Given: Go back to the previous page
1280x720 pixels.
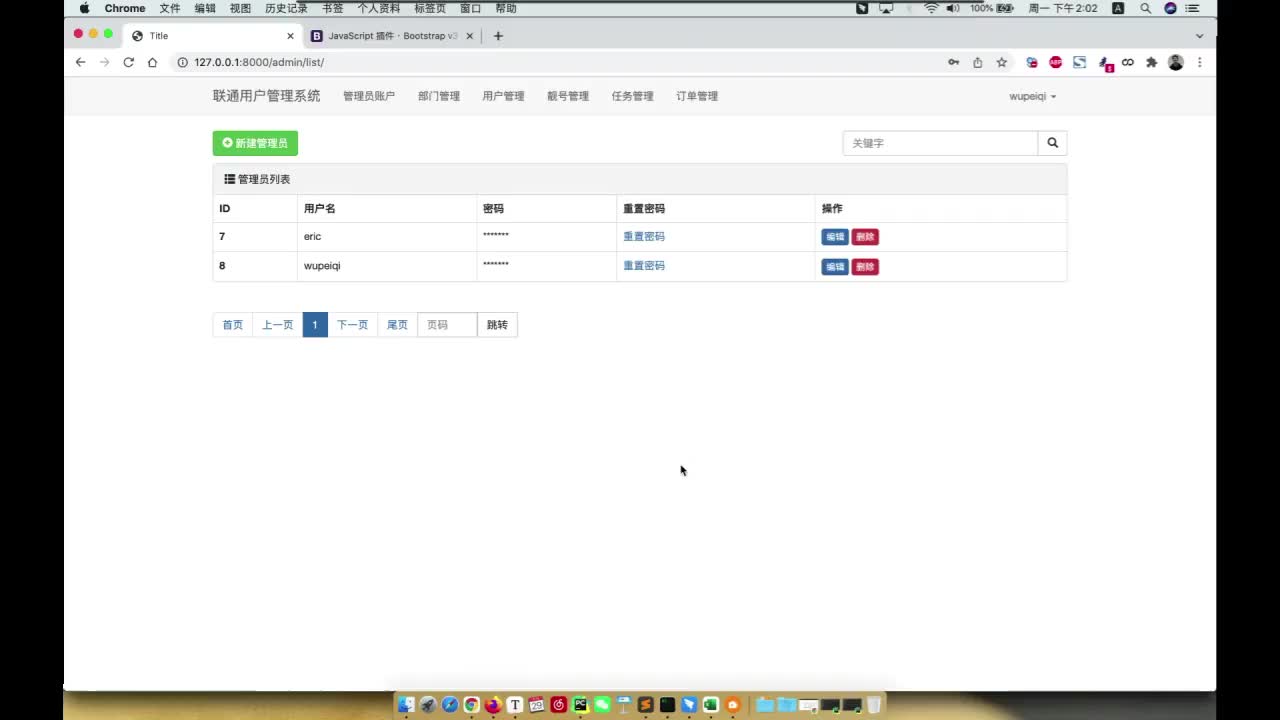Looking at the screenshot, I should 81,62.
